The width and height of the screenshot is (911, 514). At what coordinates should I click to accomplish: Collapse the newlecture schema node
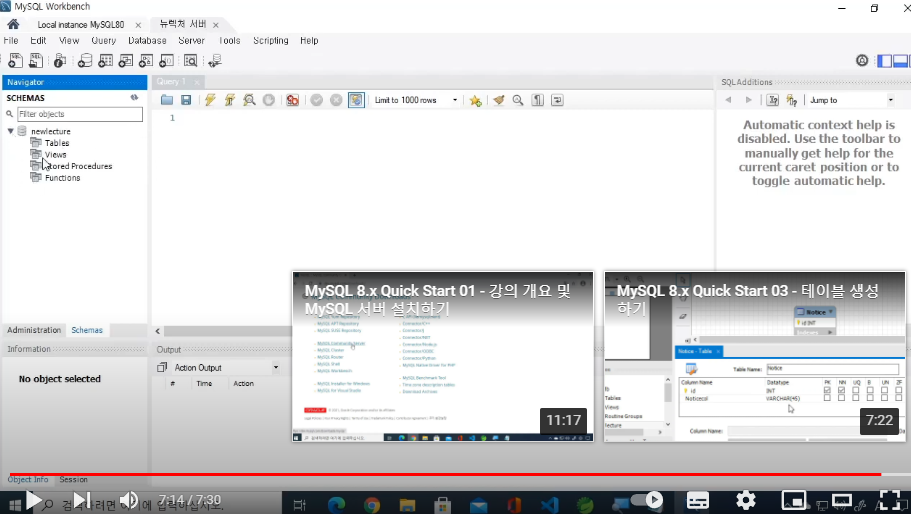(x=10, y=131)
